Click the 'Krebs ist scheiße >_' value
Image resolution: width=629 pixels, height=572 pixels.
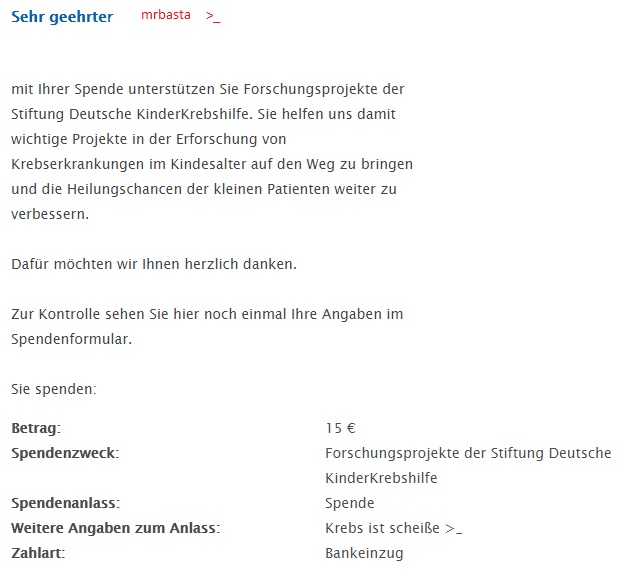(394, 528)
